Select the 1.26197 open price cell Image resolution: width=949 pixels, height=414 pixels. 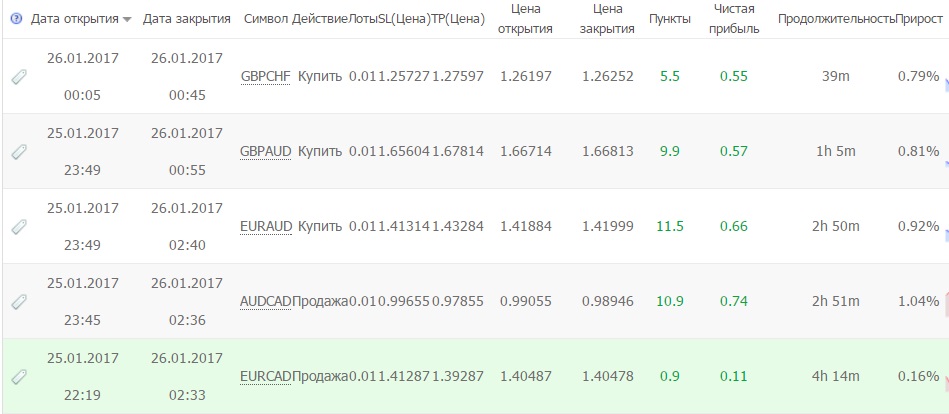pos(526,76)
